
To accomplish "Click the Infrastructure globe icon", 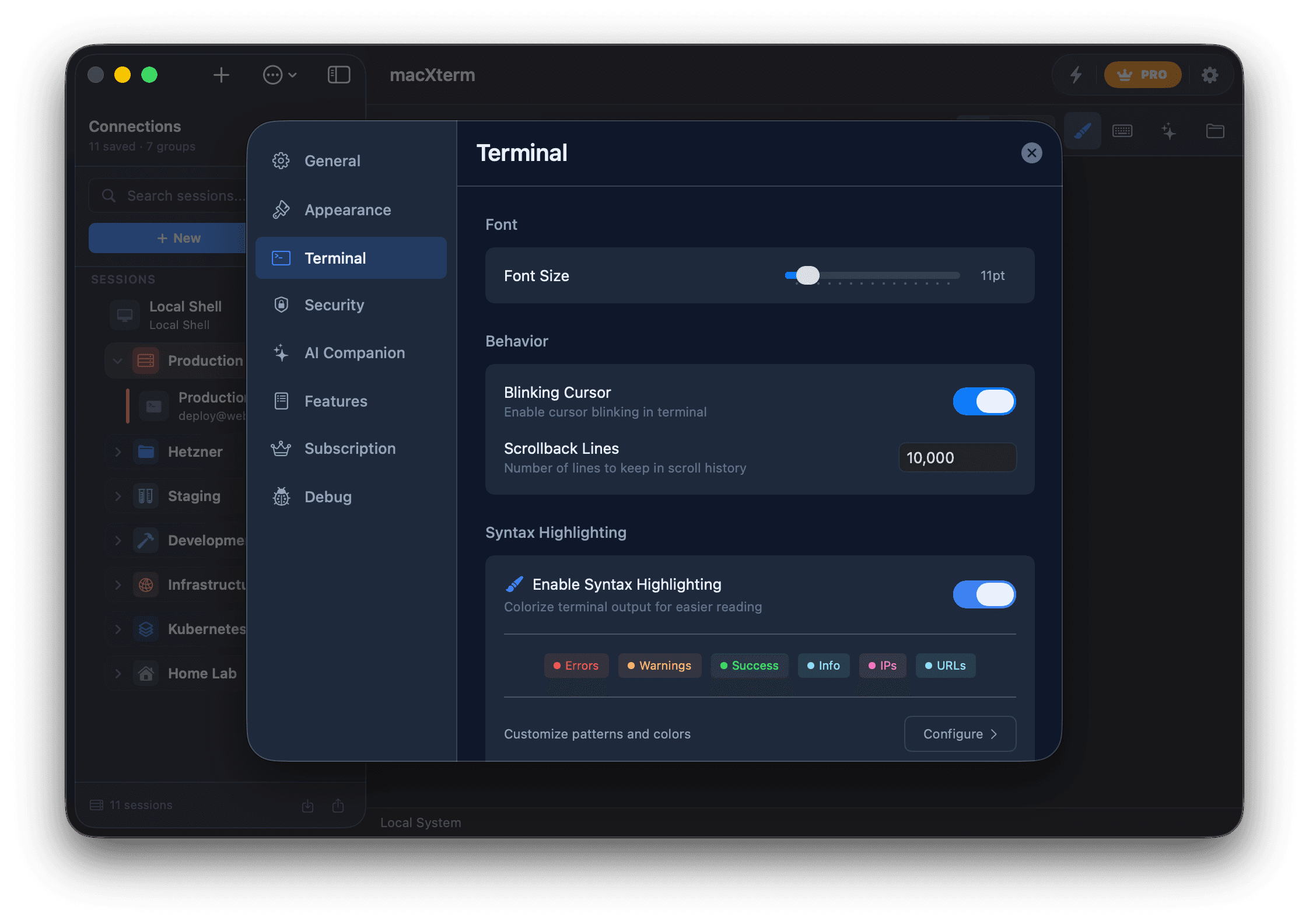I will (146, 584).
